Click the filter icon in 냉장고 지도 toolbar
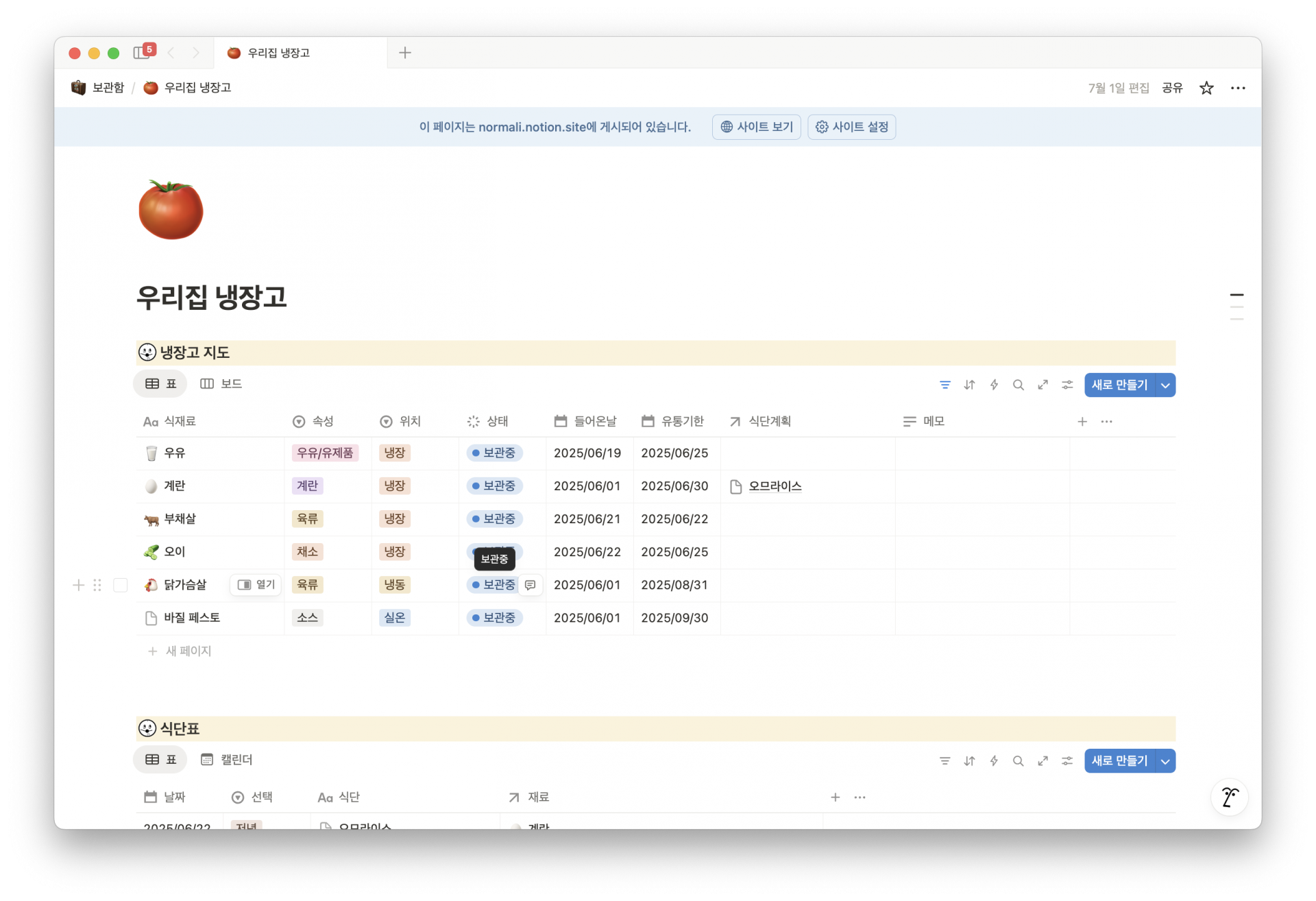This screenshot has width=1316, height=901. [945, 385]
